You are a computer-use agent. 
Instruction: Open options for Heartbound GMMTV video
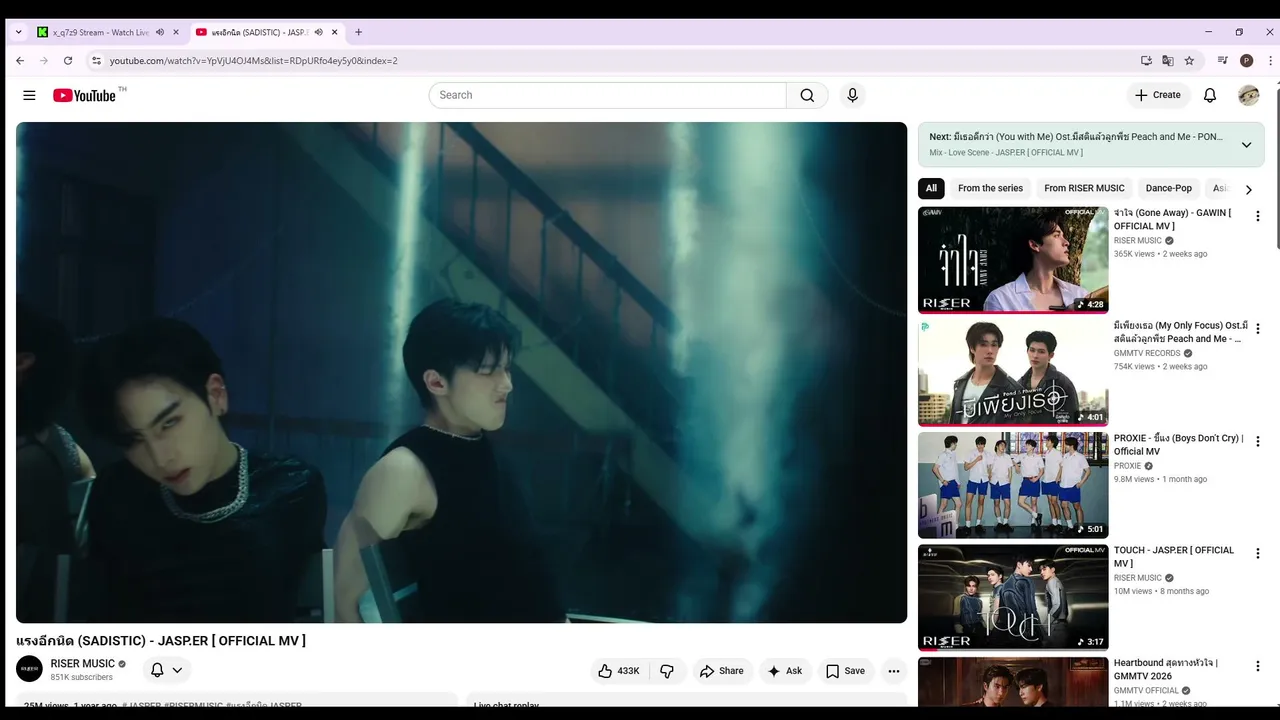tap(1258, 666)
